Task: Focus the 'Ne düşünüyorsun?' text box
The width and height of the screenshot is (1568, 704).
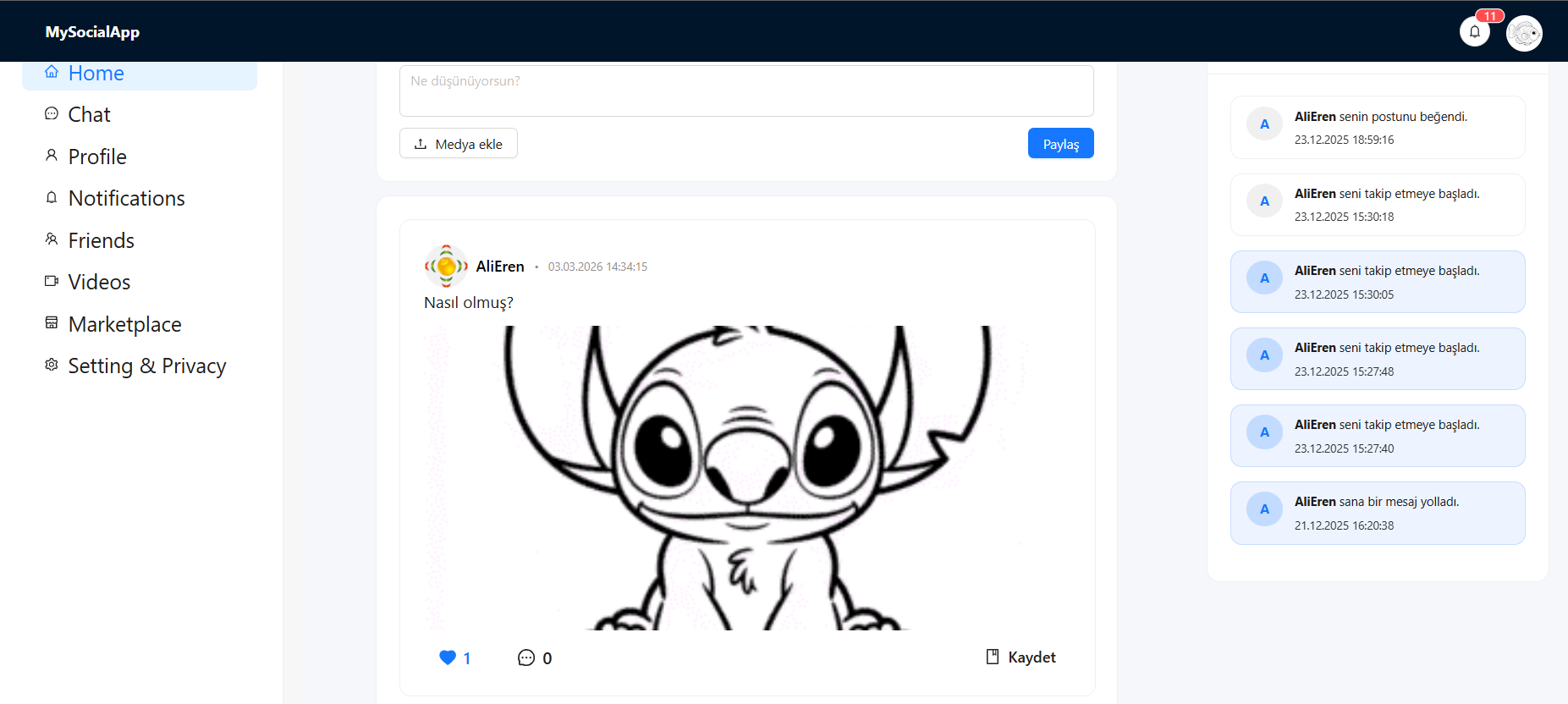Action: pos(746,91)
